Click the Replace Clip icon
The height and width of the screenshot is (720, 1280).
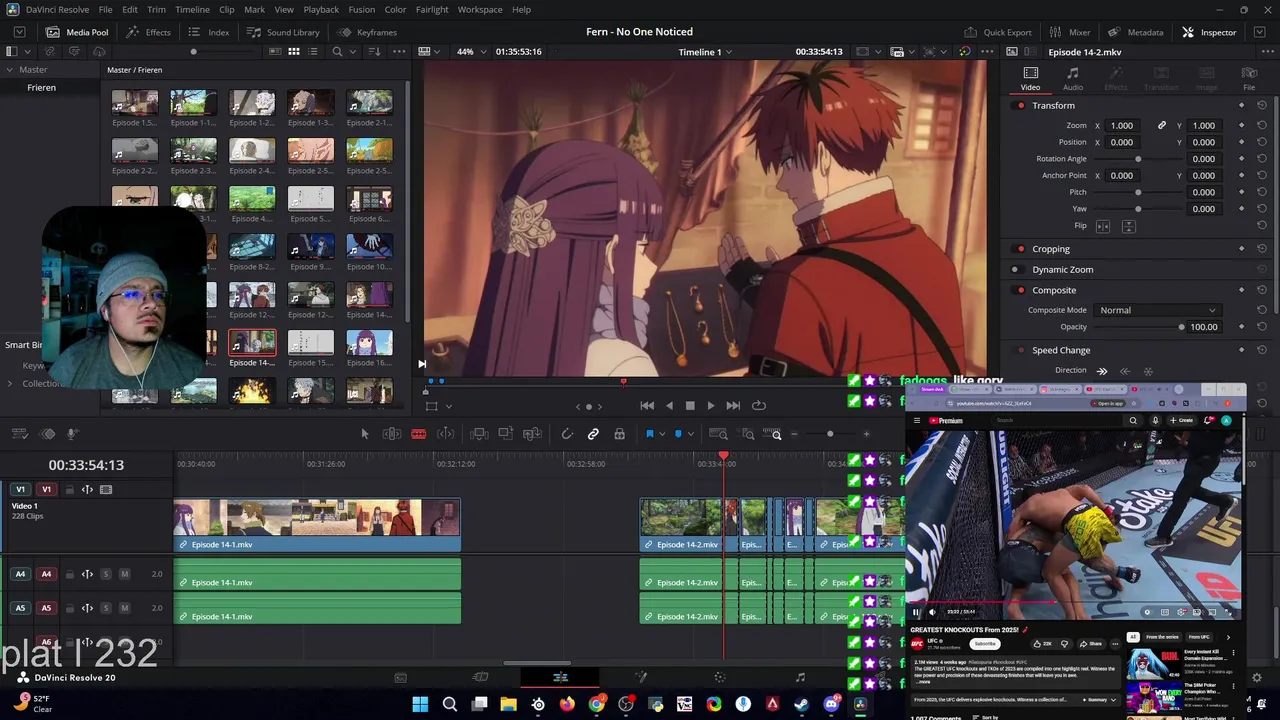tap(532, 434)
